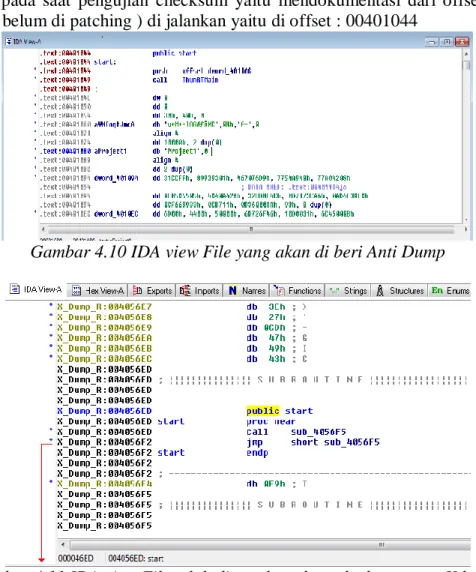This screenshot has height=572, width=476.
Task: Click the Exports tab icon
Action: (x=138, y=290)
